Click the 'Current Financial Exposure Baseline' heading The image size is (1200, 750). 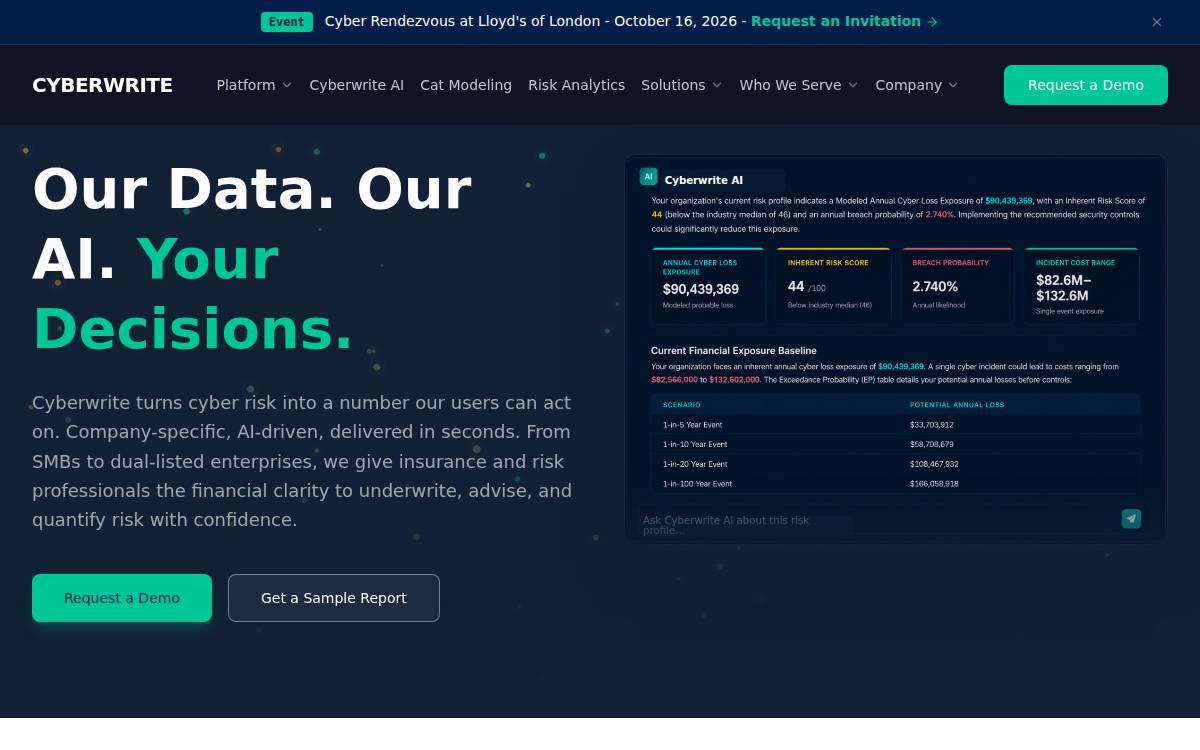(x=734, y=351)
